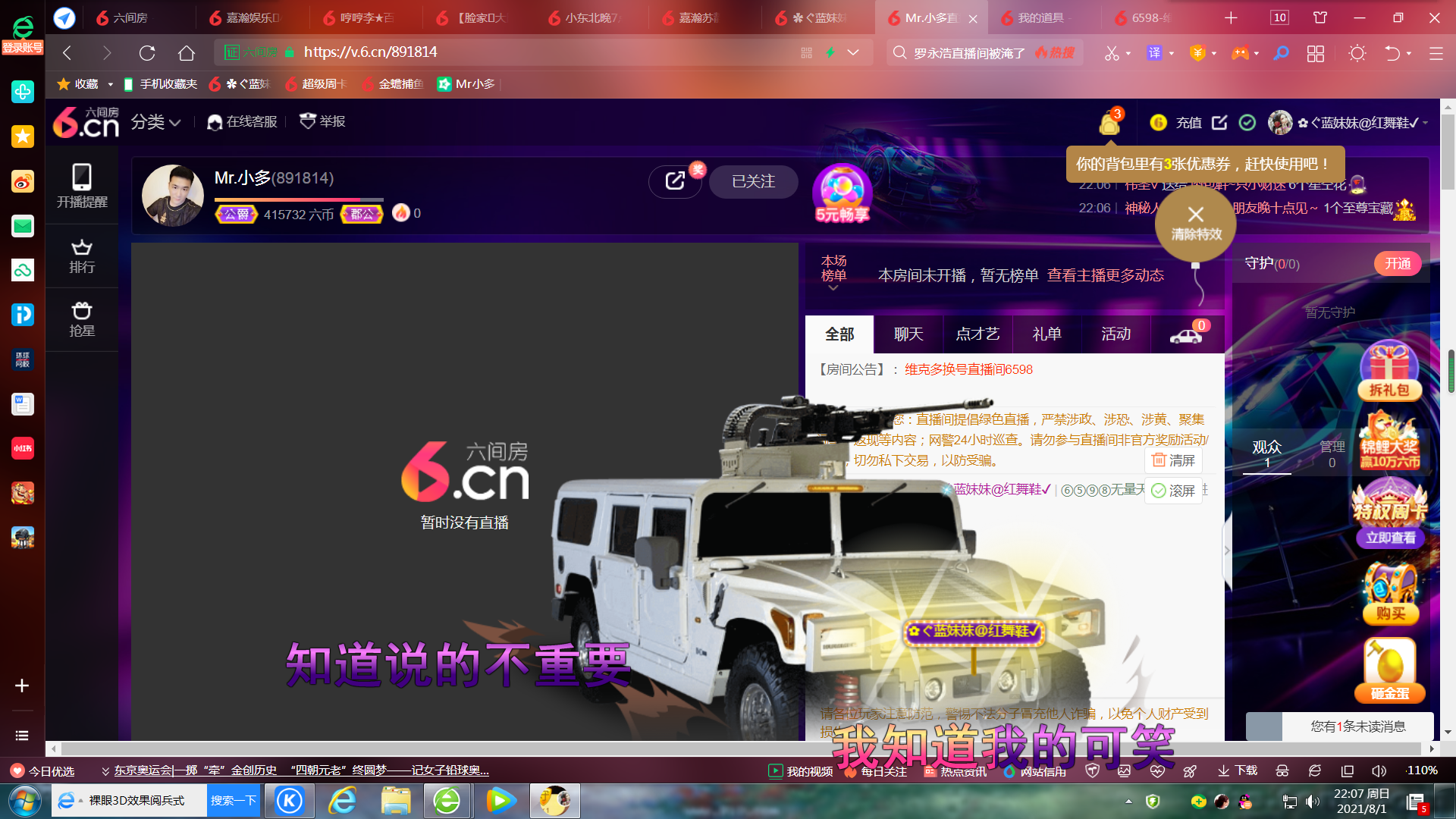This screenshot has width=1456, height=819.
Task: Click the 110% zoom level indicator
Action: [1422, 770]
